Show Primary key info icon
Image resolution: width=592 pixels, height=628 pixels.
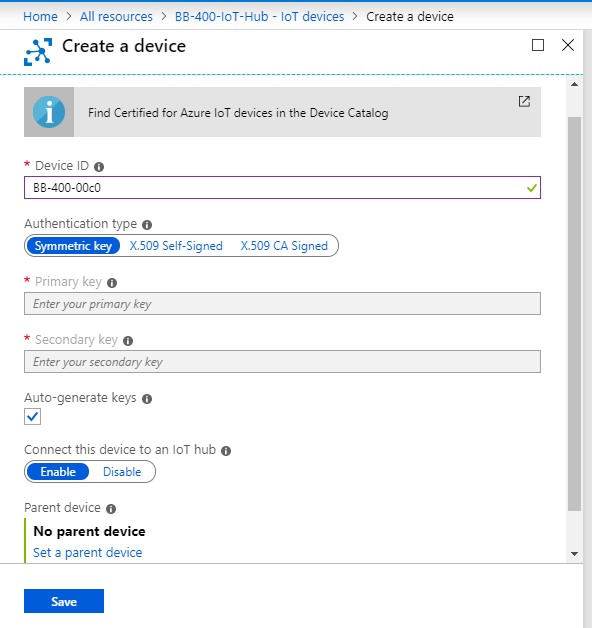coord(112,283)
